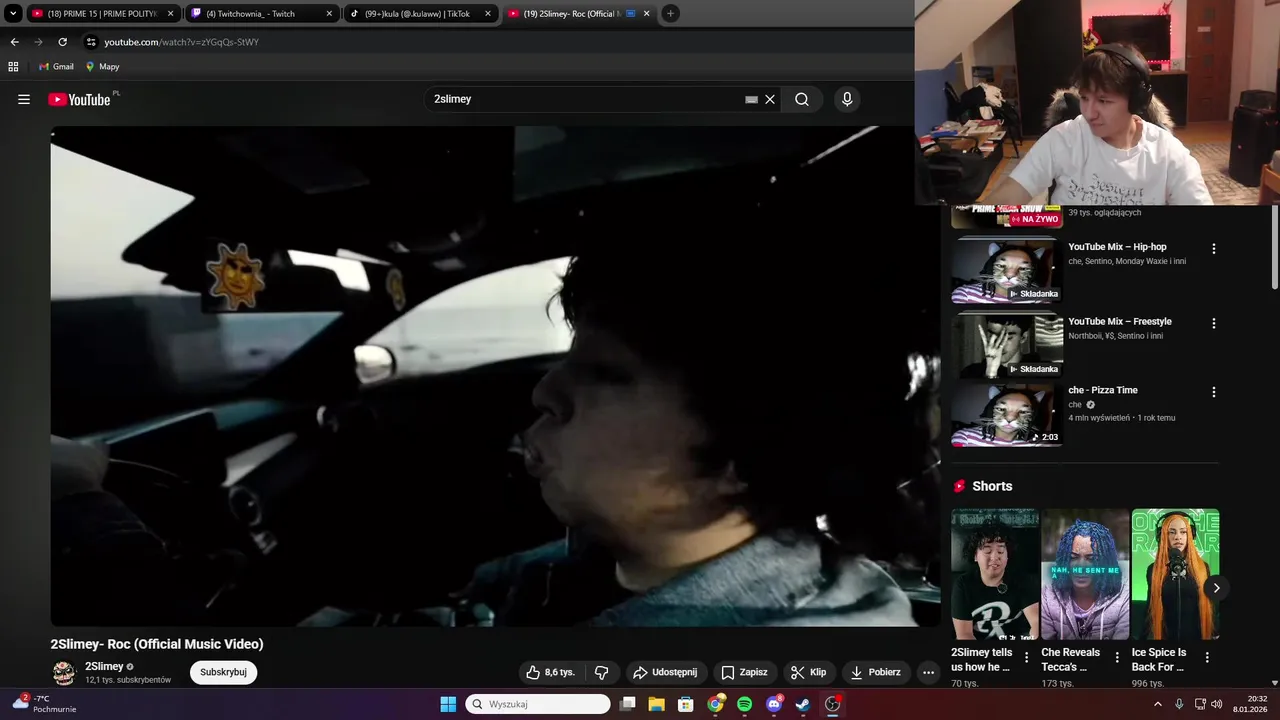Open Task View on the taskbar
Screen dimensions: 1280x720
627,704
